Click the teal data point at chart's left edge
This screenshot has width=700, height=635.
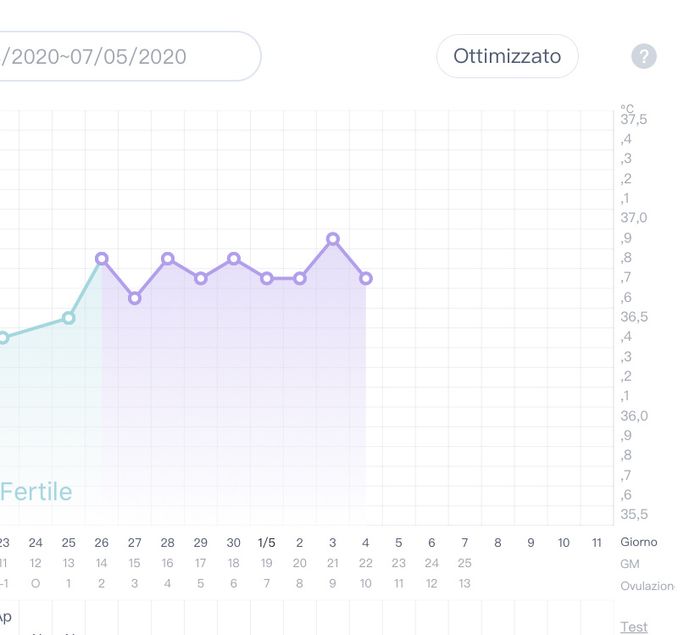point(3,338)
